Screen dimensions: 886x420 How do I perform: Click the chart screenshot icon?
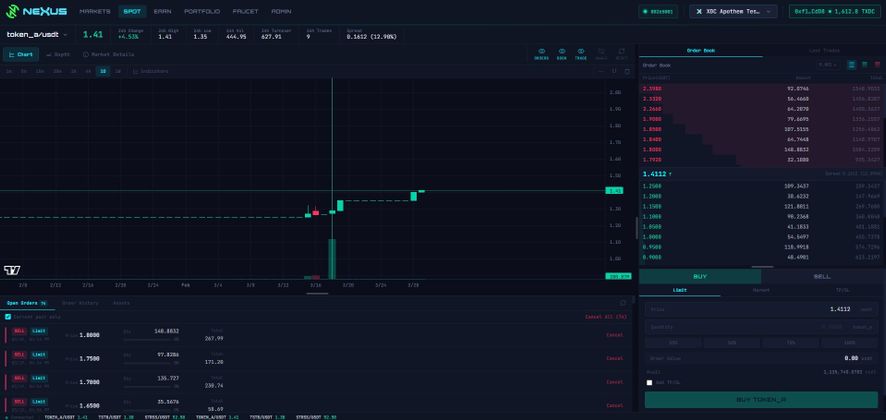click(614, 71)
